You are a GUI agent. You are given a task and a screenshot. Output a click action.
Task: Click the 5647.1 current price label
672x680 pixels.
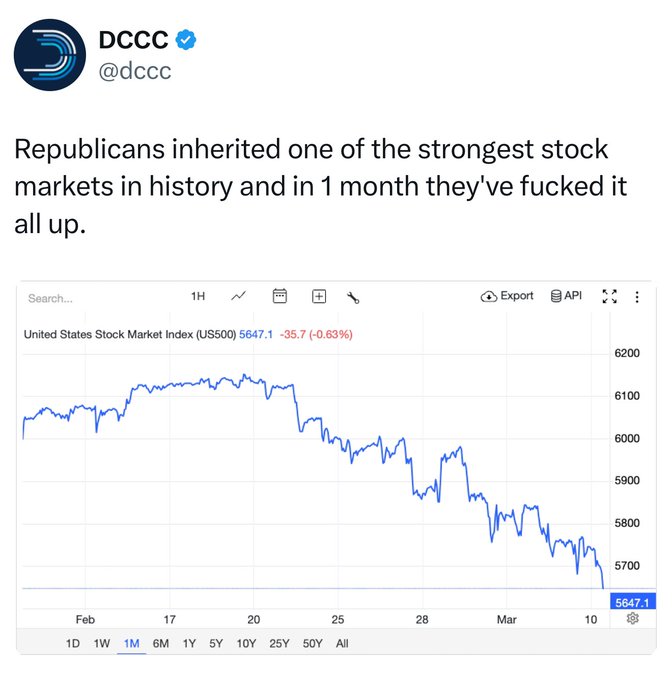click(632, 602)
